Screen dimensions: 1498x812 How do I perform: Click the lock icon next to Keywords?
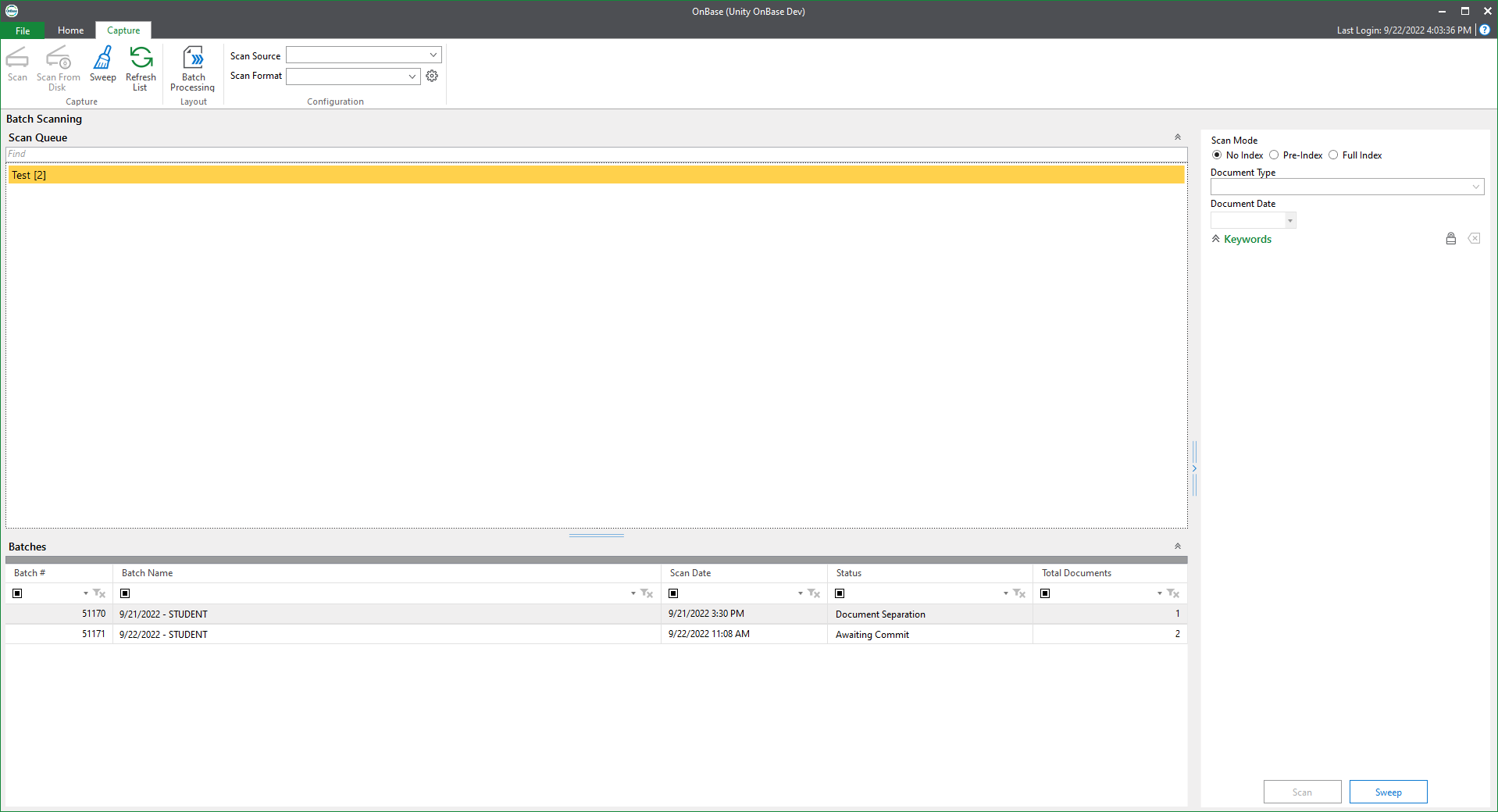point(1450,239)
